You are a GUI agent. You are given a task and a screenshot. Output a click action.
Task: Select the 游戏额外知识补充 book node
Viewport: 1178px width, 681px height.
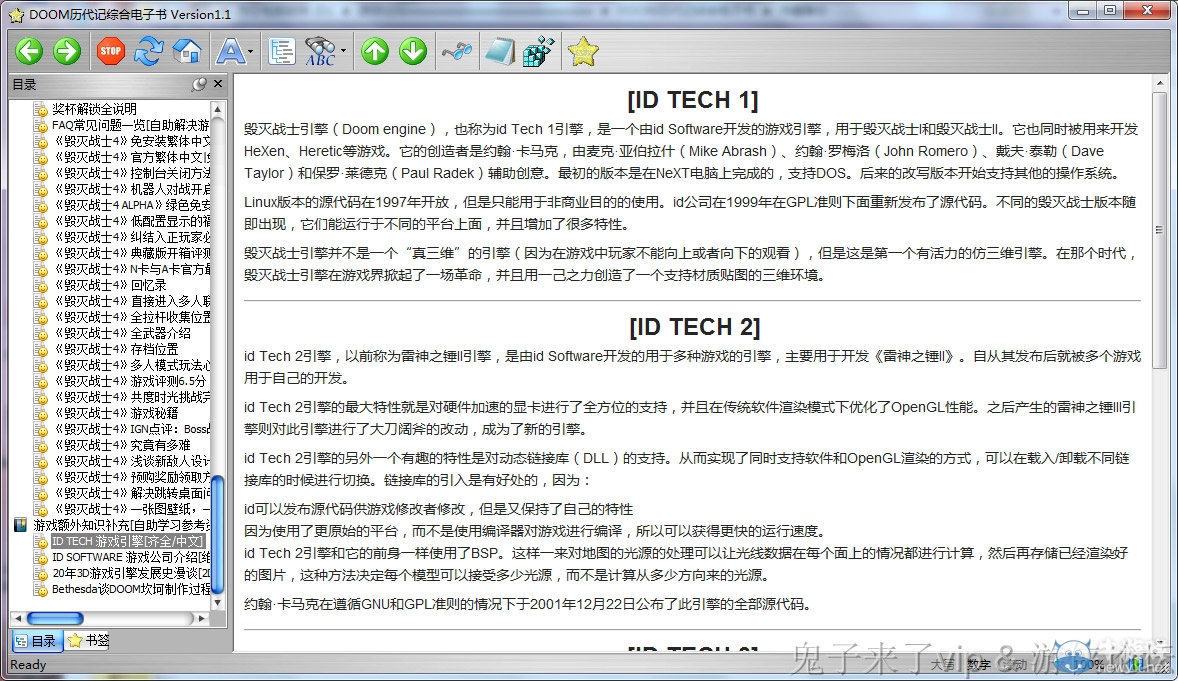click(x=121, y=525)
